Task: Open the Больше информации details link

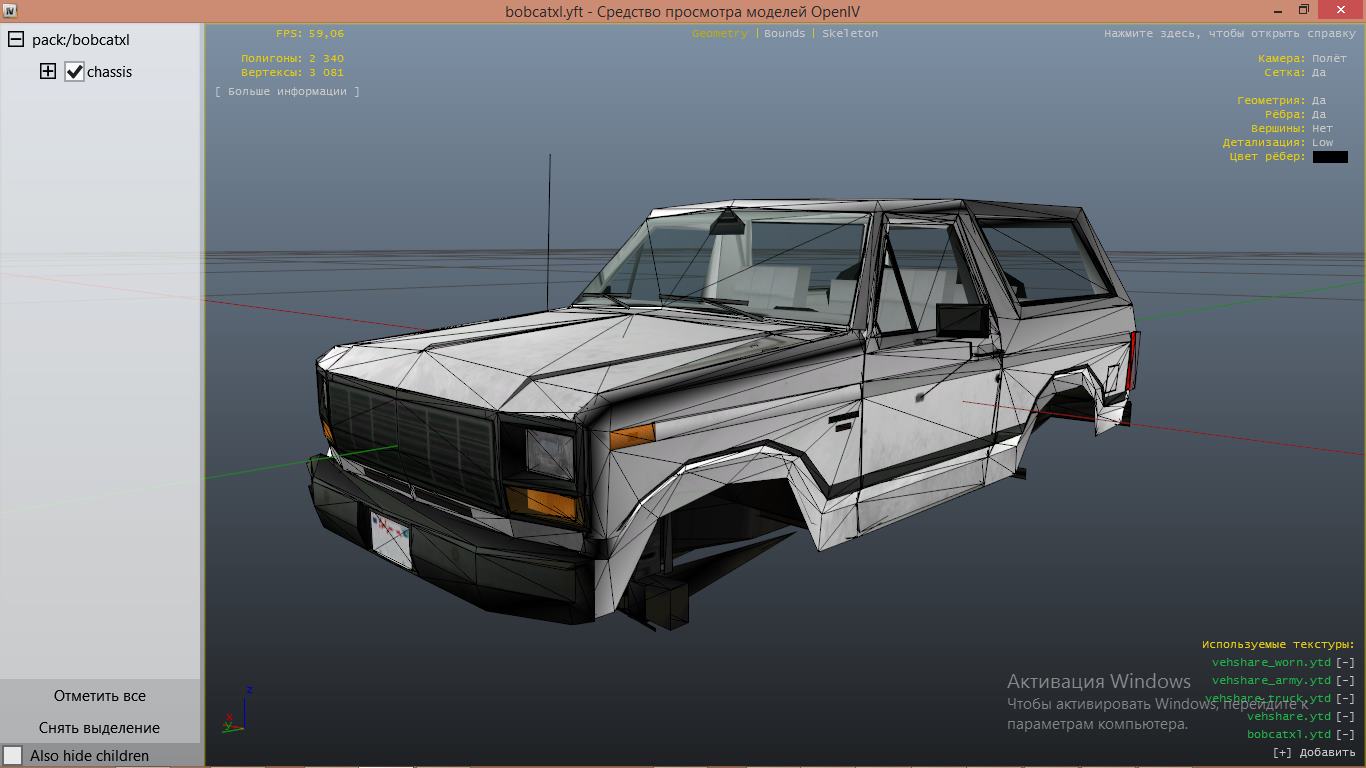Action: tap(287, 91)
